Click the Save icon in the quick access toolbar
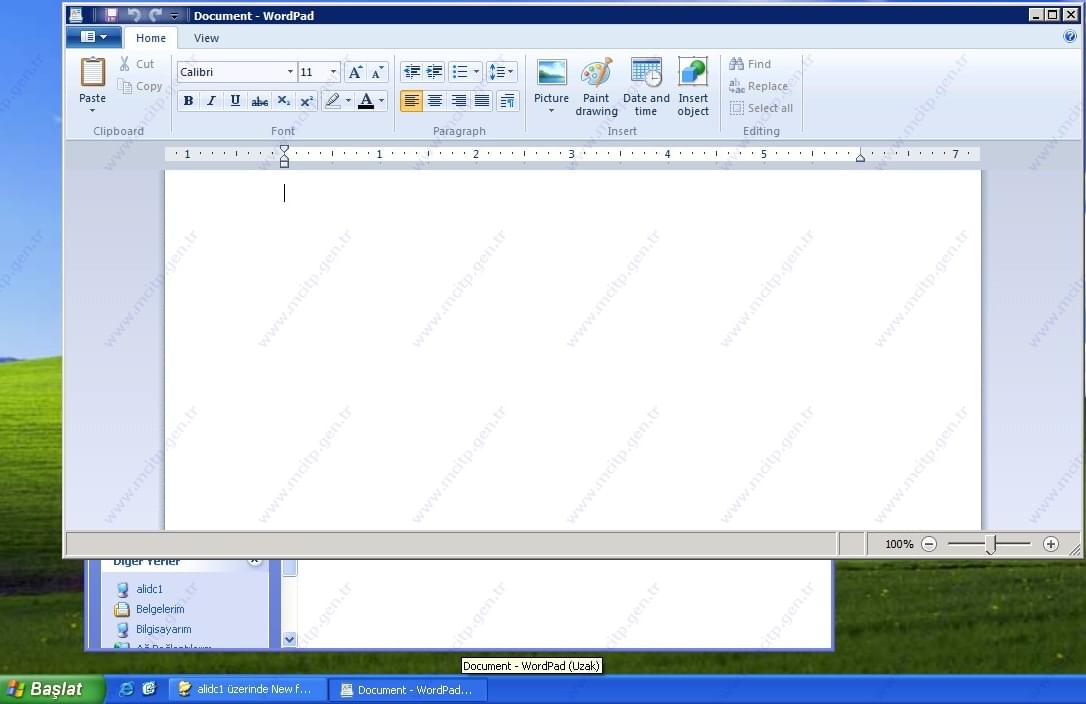Image resolution: width=1086 pixels, height=704 pixels. click(111, 15)
